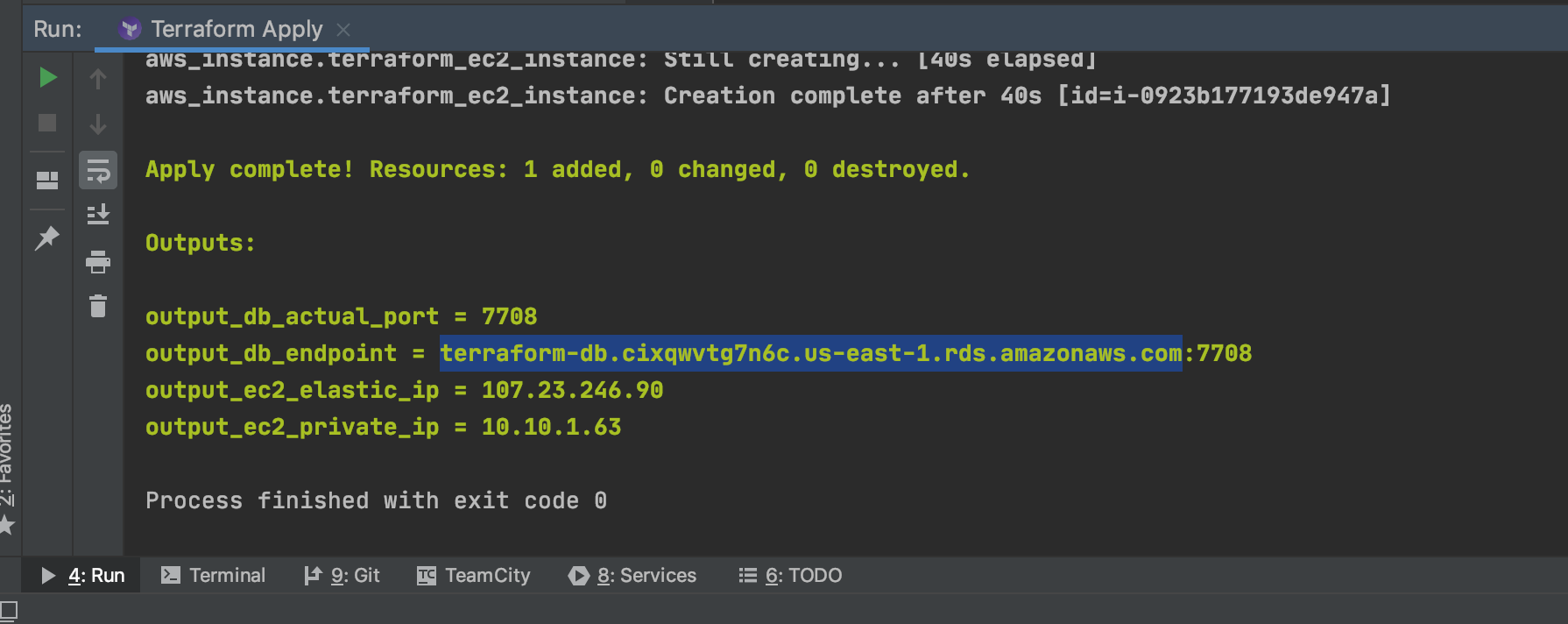This screenshot has width=1568, height=624.
Task: Click the highlighted terraform-db RDS endpoint text
Action: click(x=811, y=353)
